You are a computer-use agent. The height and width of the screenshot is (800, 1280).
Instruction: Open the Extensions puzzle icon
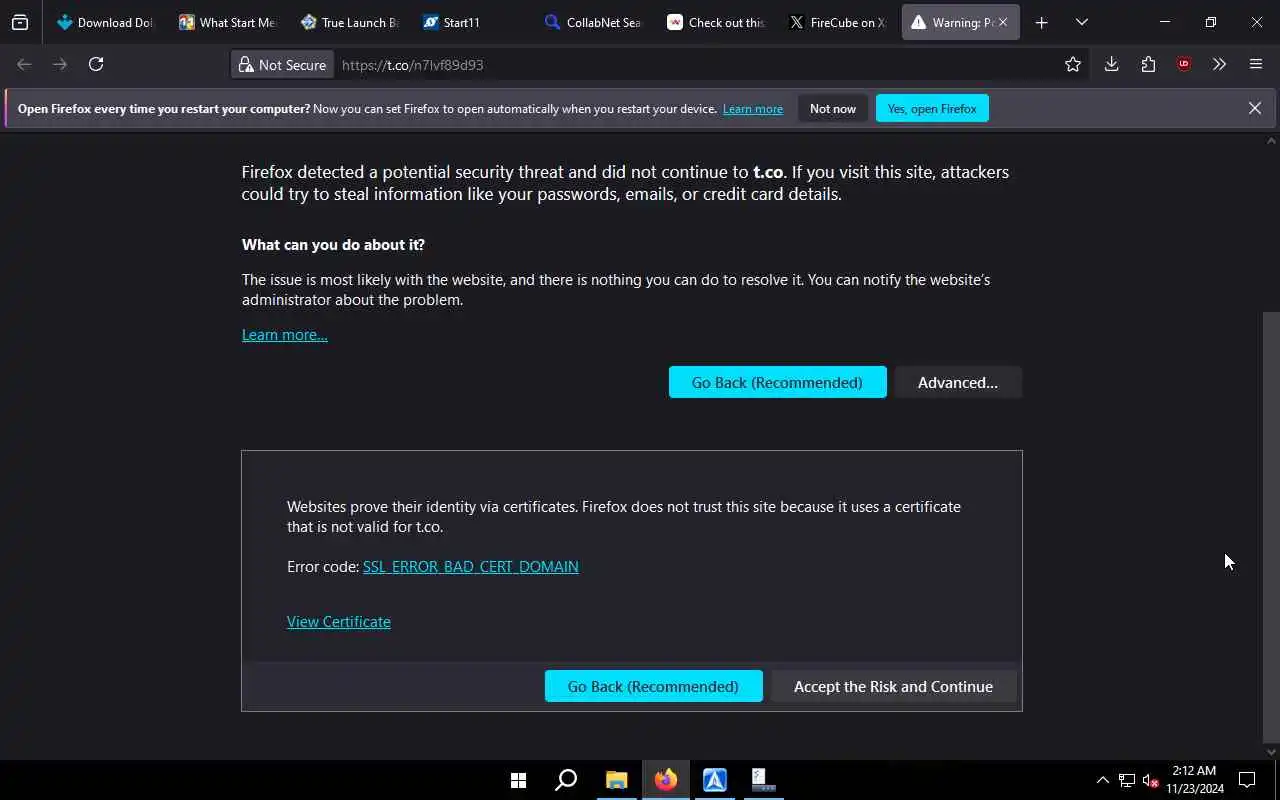click(x=1148, y=64)
